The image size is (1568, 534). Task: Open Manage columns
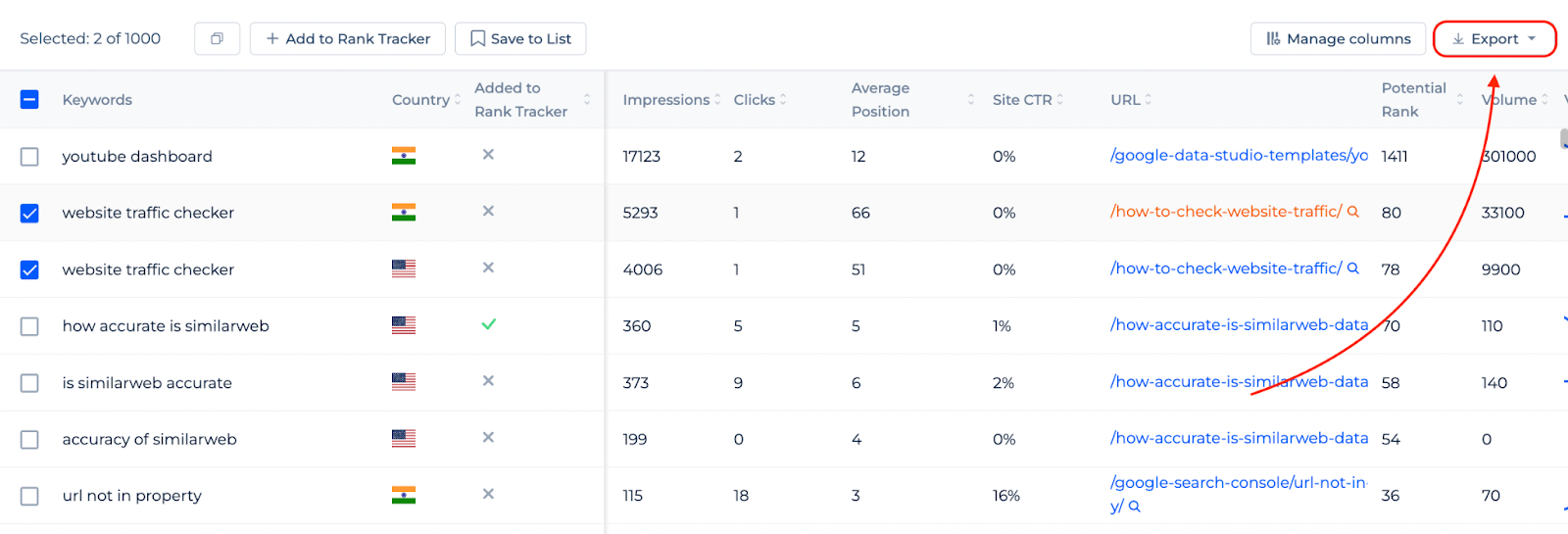[1338, 39]
